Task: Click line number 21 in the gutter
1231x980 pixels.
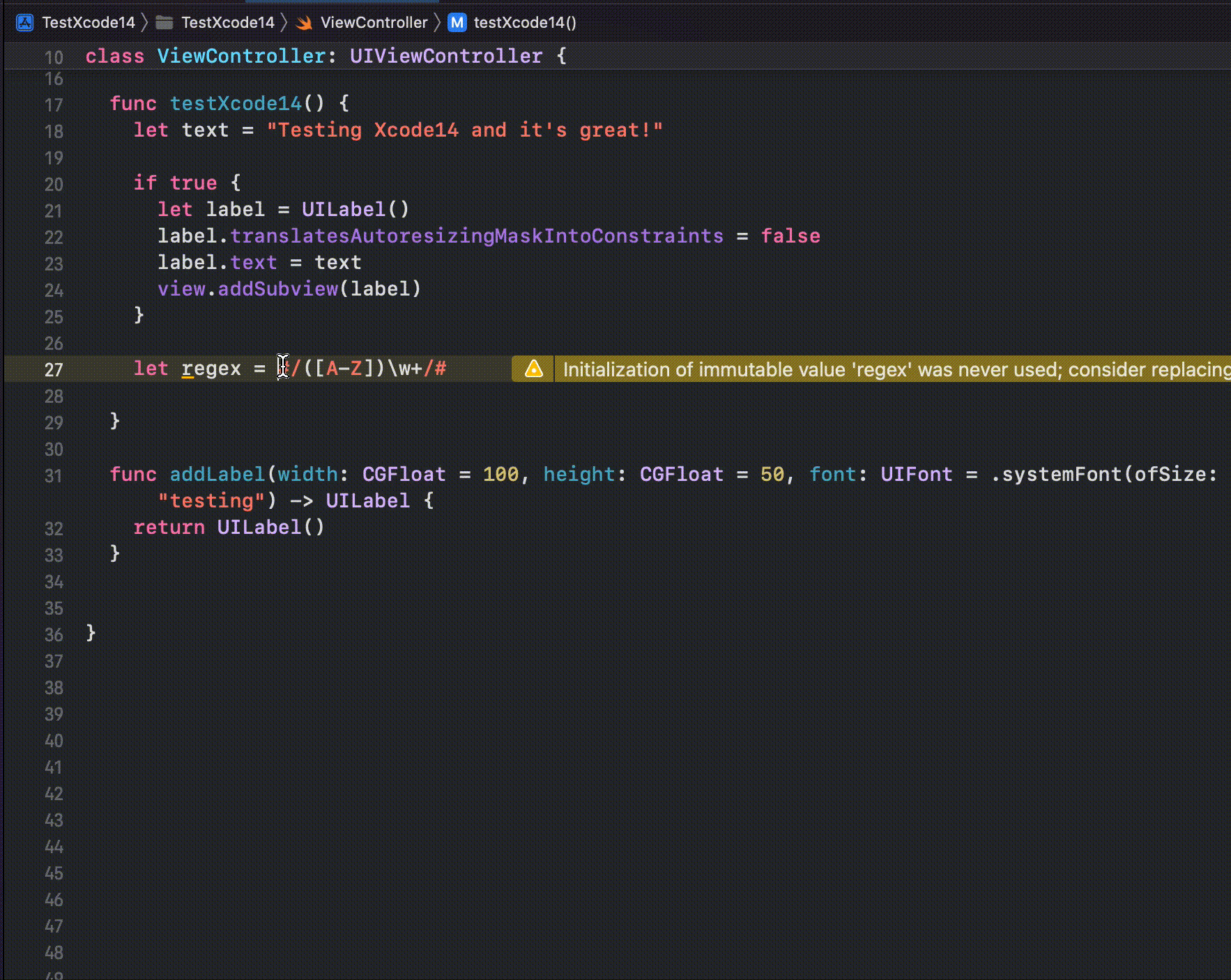Action: pyautogui.click(x=54, y=210)
